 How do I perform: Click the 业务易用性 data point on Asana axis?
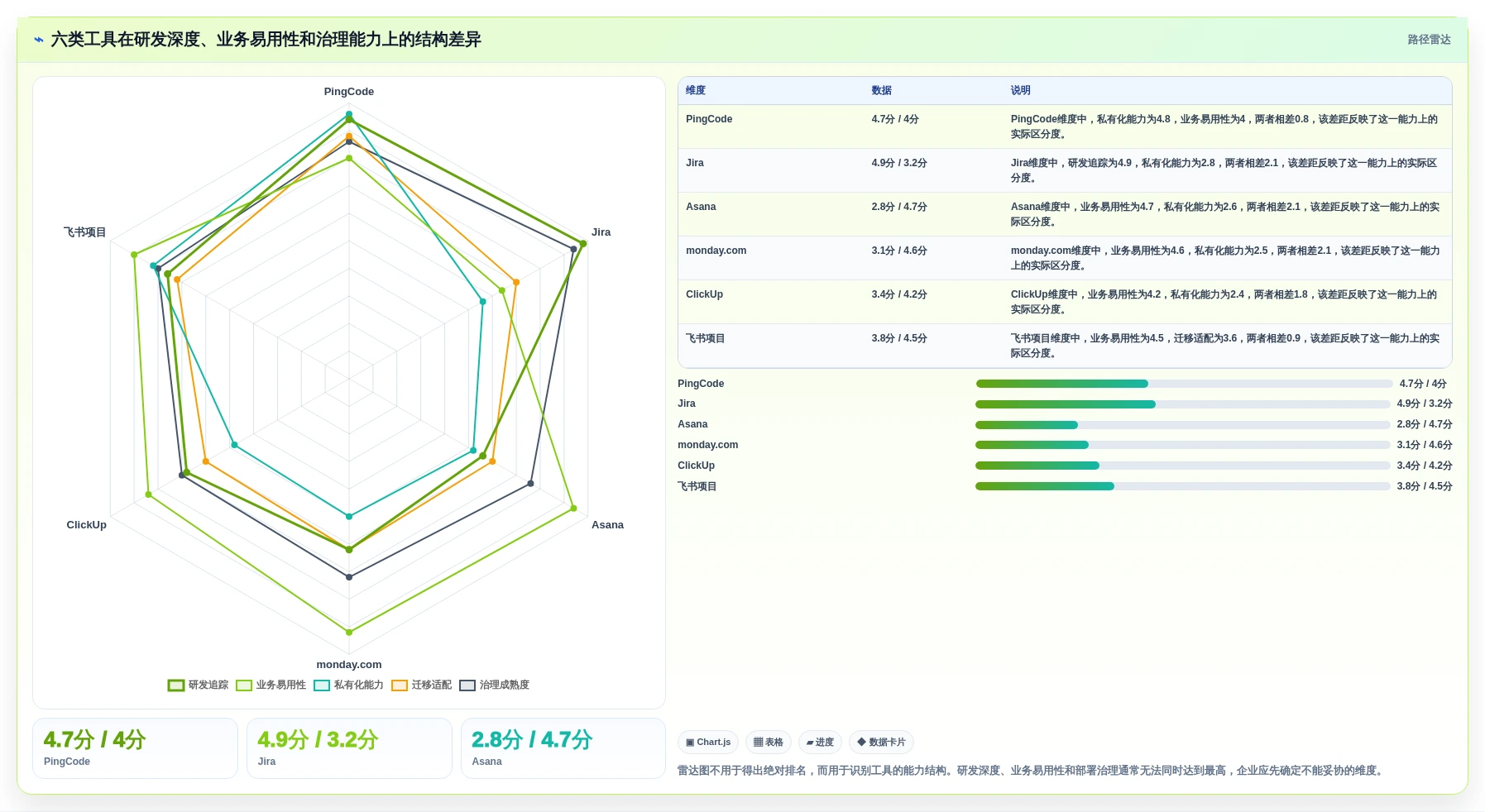[573, 509]
